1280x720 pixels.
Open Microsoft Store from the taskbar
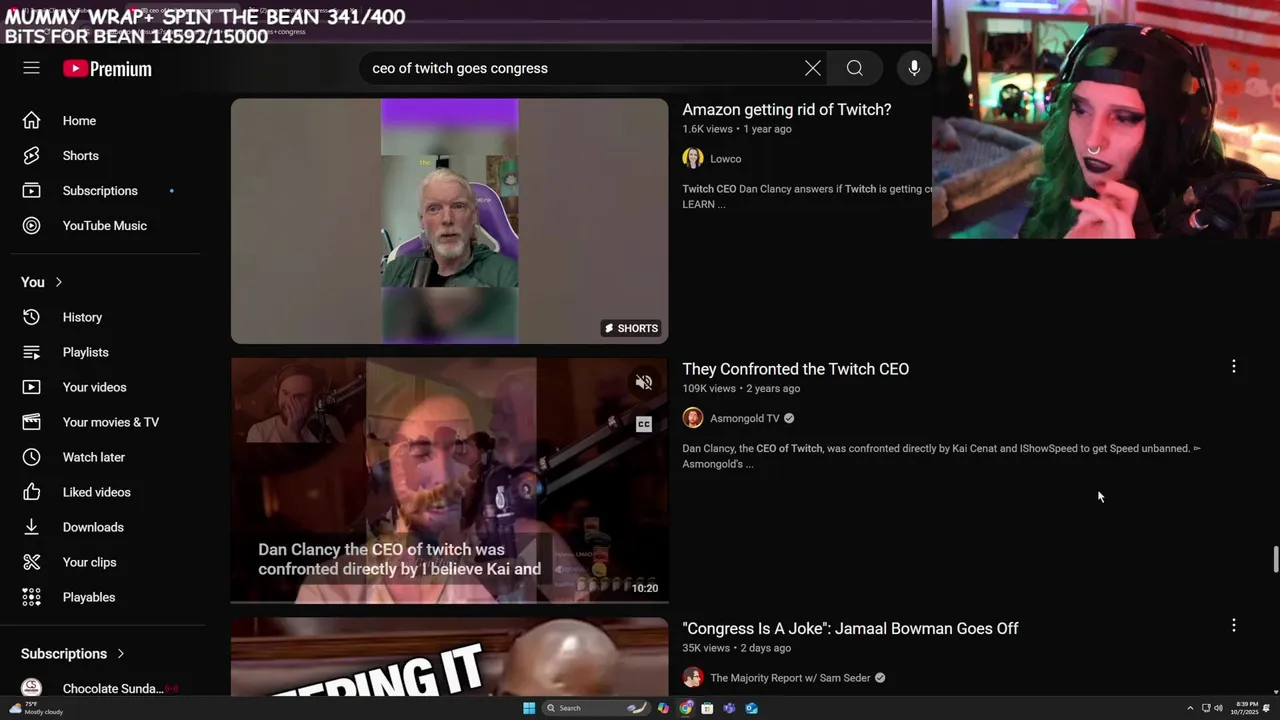click(x=707, y=708)
